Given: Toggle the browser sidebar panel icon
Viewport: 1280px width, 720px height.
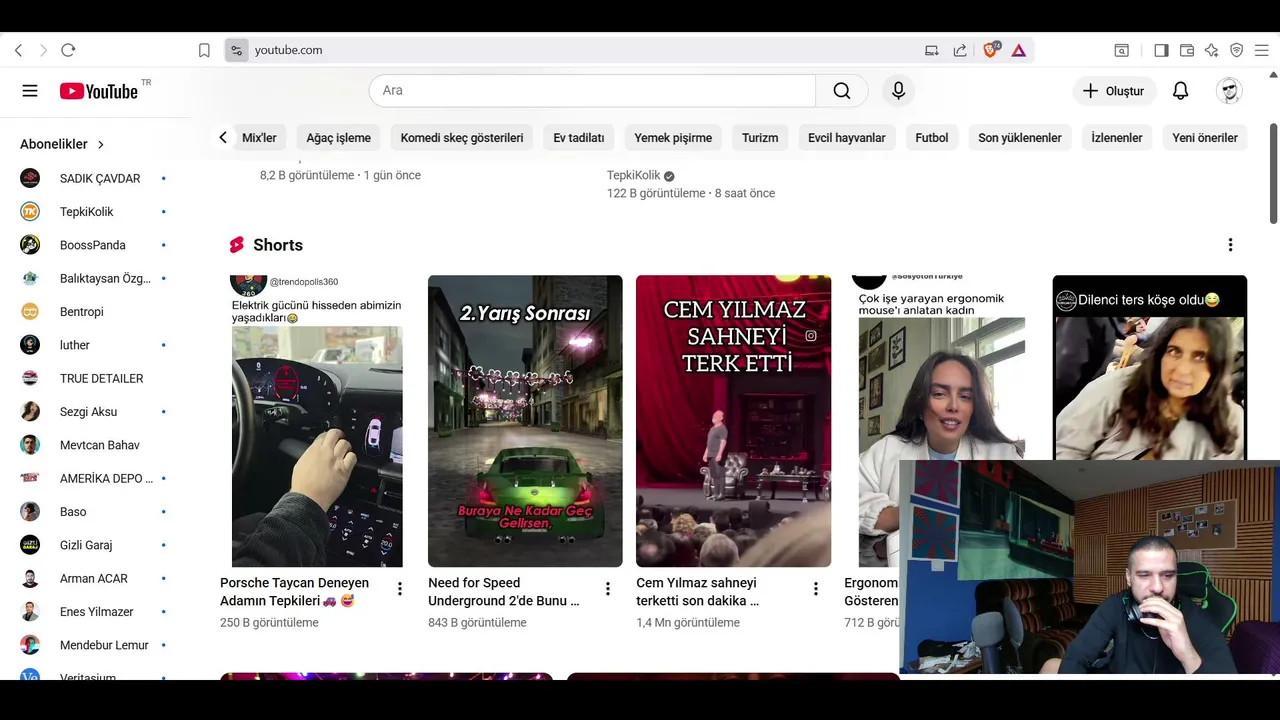Looking at the screenshot, I should pos(1161,50).
